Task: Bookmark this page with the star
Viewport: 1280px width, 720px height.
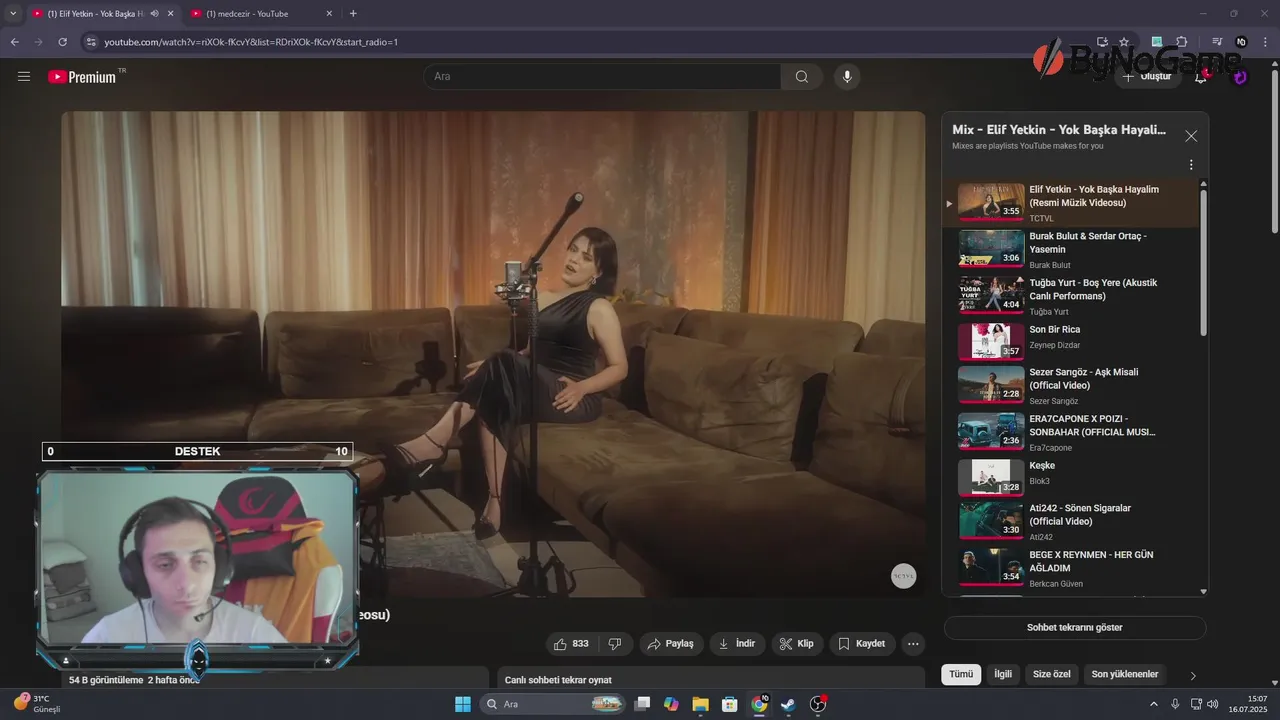Action: [1124, 42]
